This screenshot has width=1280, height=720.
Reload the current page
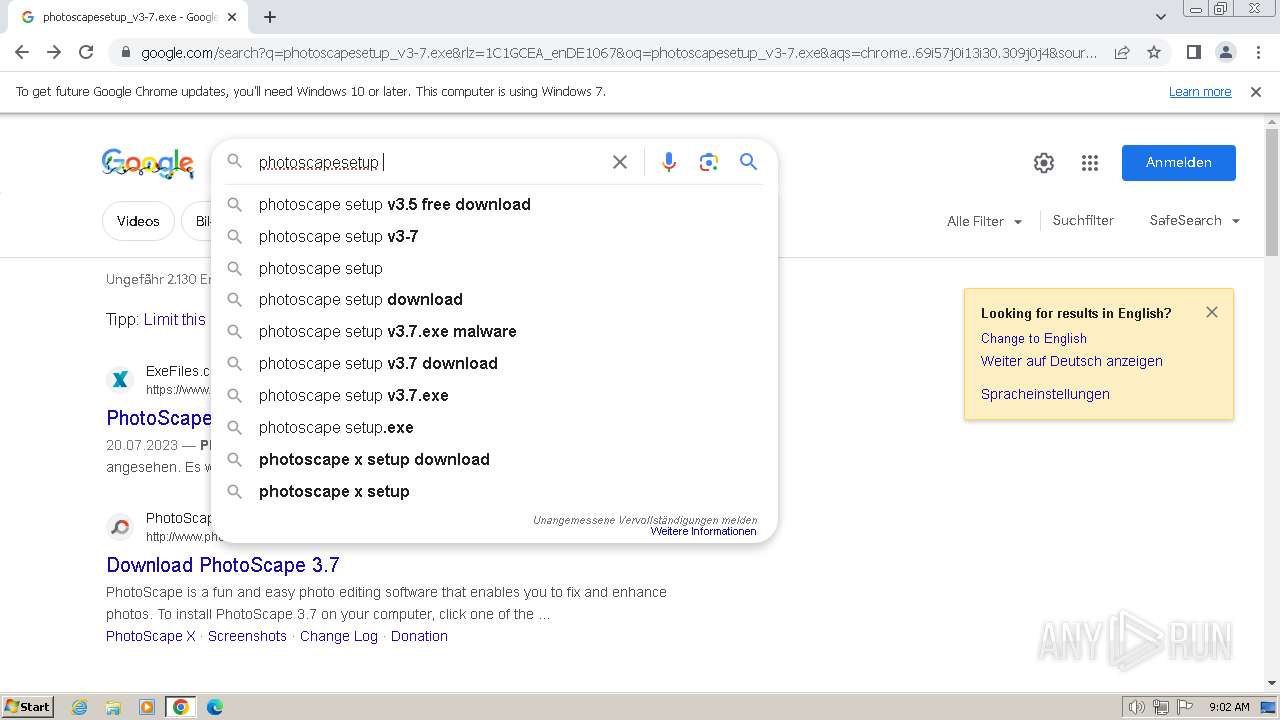pyautogui.click(x=86, y=52)
